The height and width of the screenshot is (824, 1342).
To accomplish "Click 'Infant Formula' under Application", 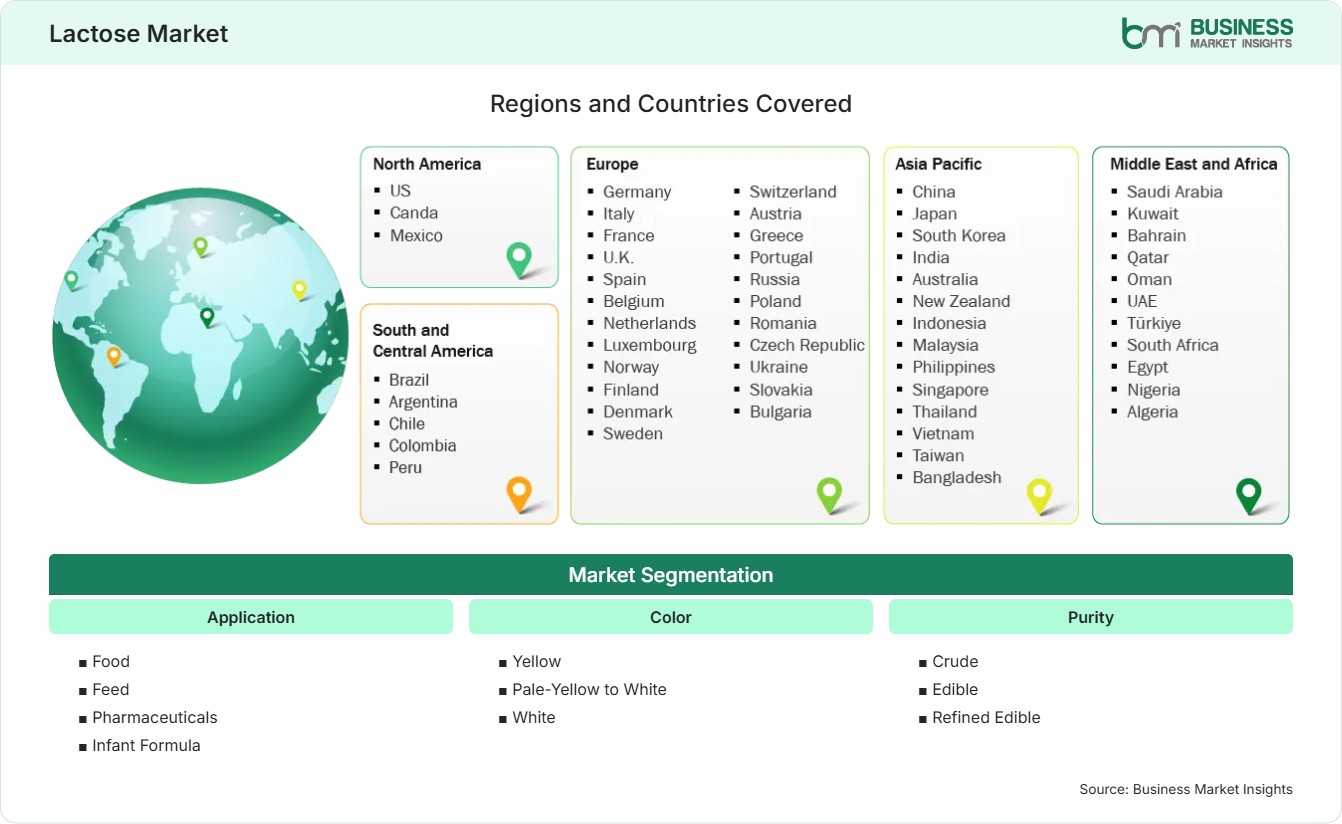I will [146, 745].
